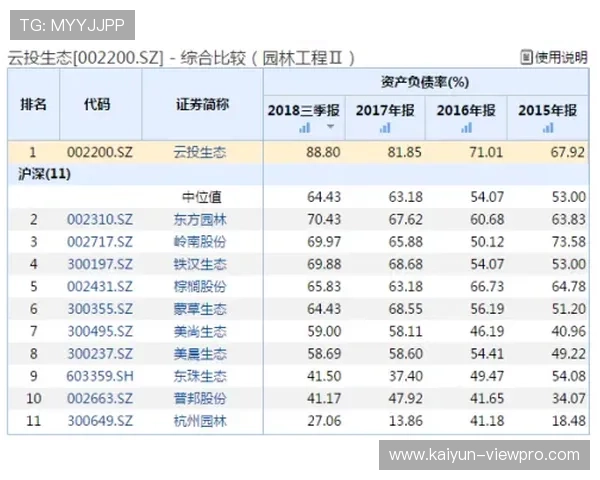Viewport: 600px width, 480px height.
Task: Open stock code 300237.SZ link
Action: click(100, 353)
